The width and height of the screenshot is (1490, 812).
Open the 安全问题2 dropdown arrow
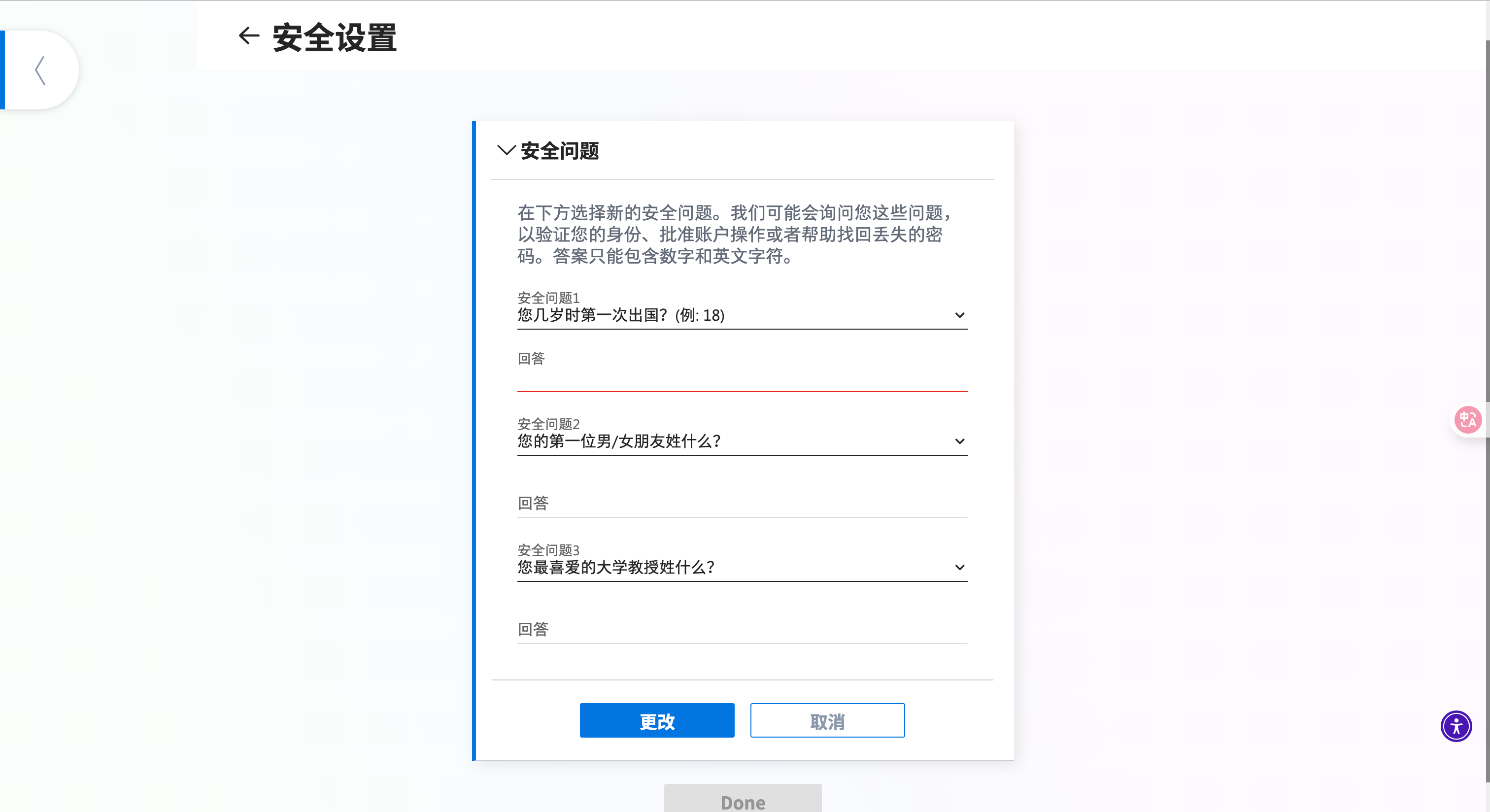(x=959, y=441)
